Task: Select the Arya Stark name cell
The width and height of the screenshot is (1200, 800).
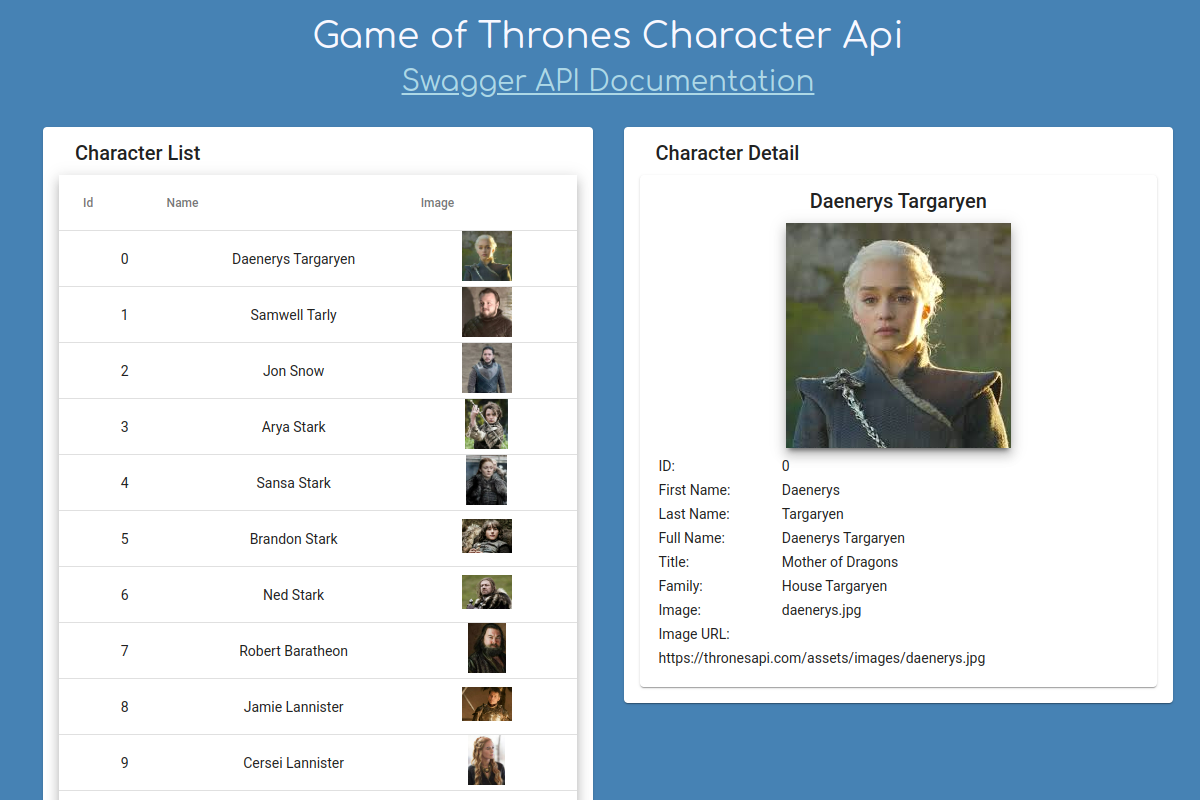Action: [x=294, y=427]
